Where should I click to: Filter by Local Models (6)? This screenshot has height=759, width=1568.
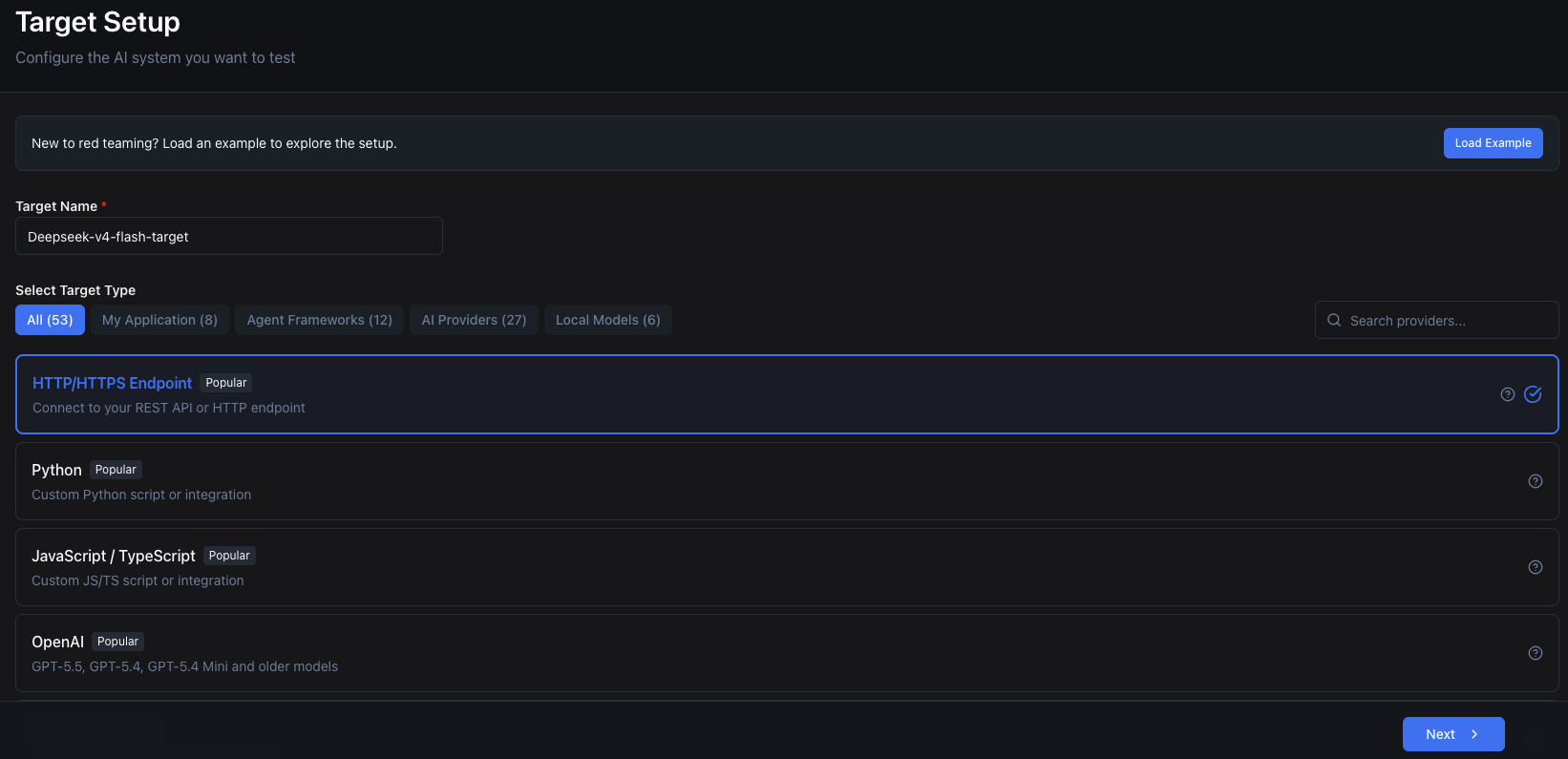(607, 320)
